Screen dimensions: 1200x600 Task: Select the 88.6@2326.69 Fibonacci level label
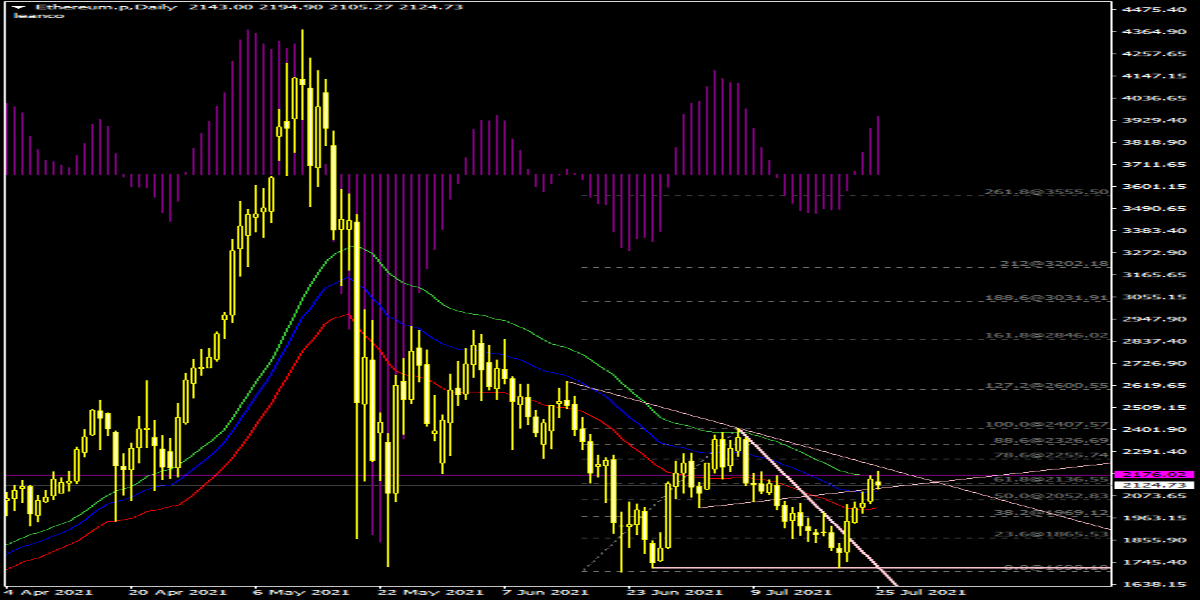(x=1050, y=441)
